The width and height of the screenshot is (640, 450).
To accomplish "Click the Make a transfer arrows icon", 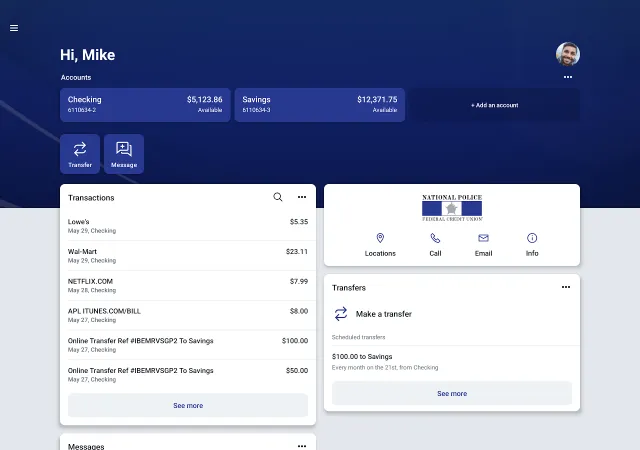I will coord(341,314).
